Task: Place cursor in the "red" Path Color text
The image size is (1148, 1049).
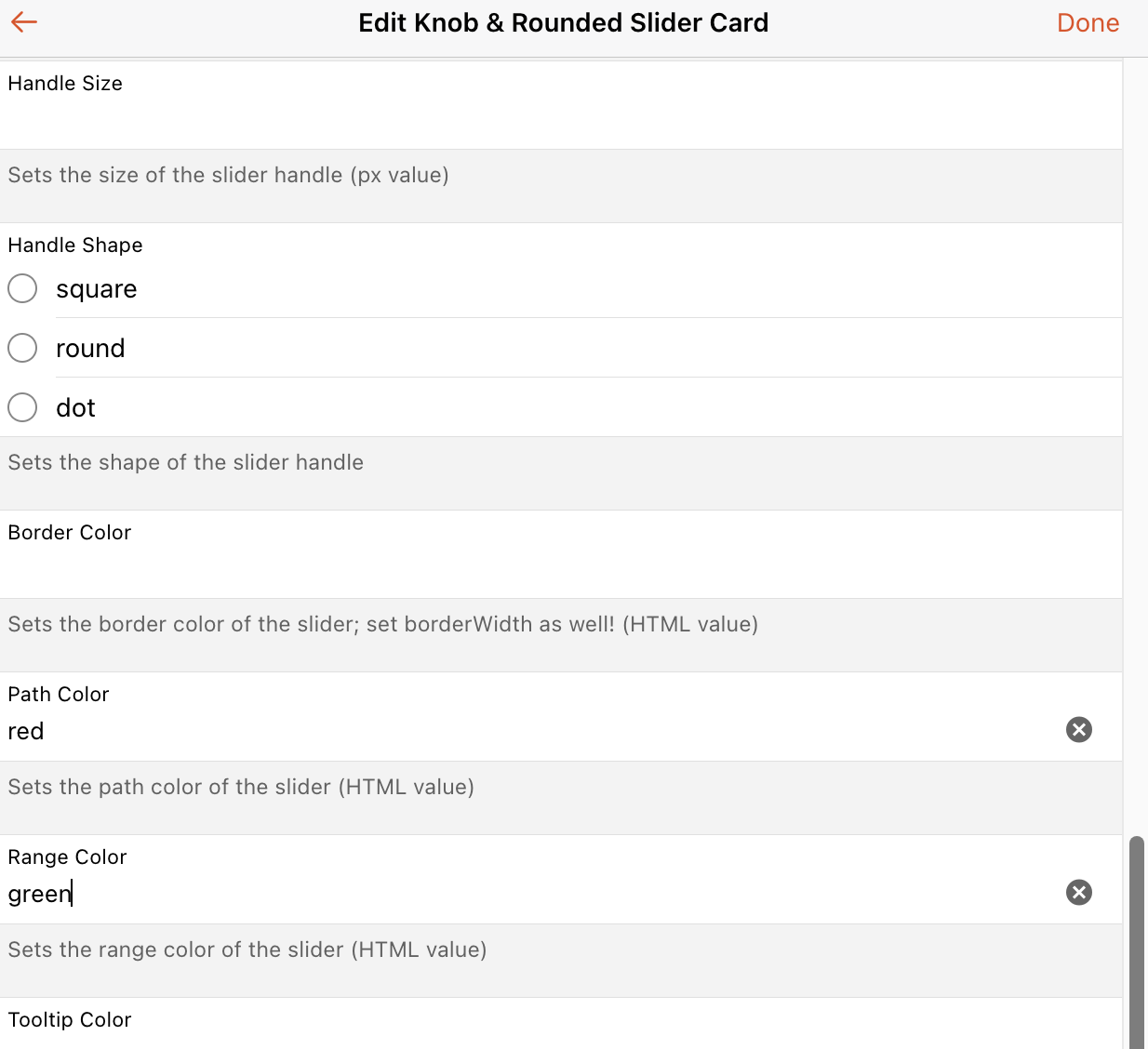Action: click(x=26, y=732)
